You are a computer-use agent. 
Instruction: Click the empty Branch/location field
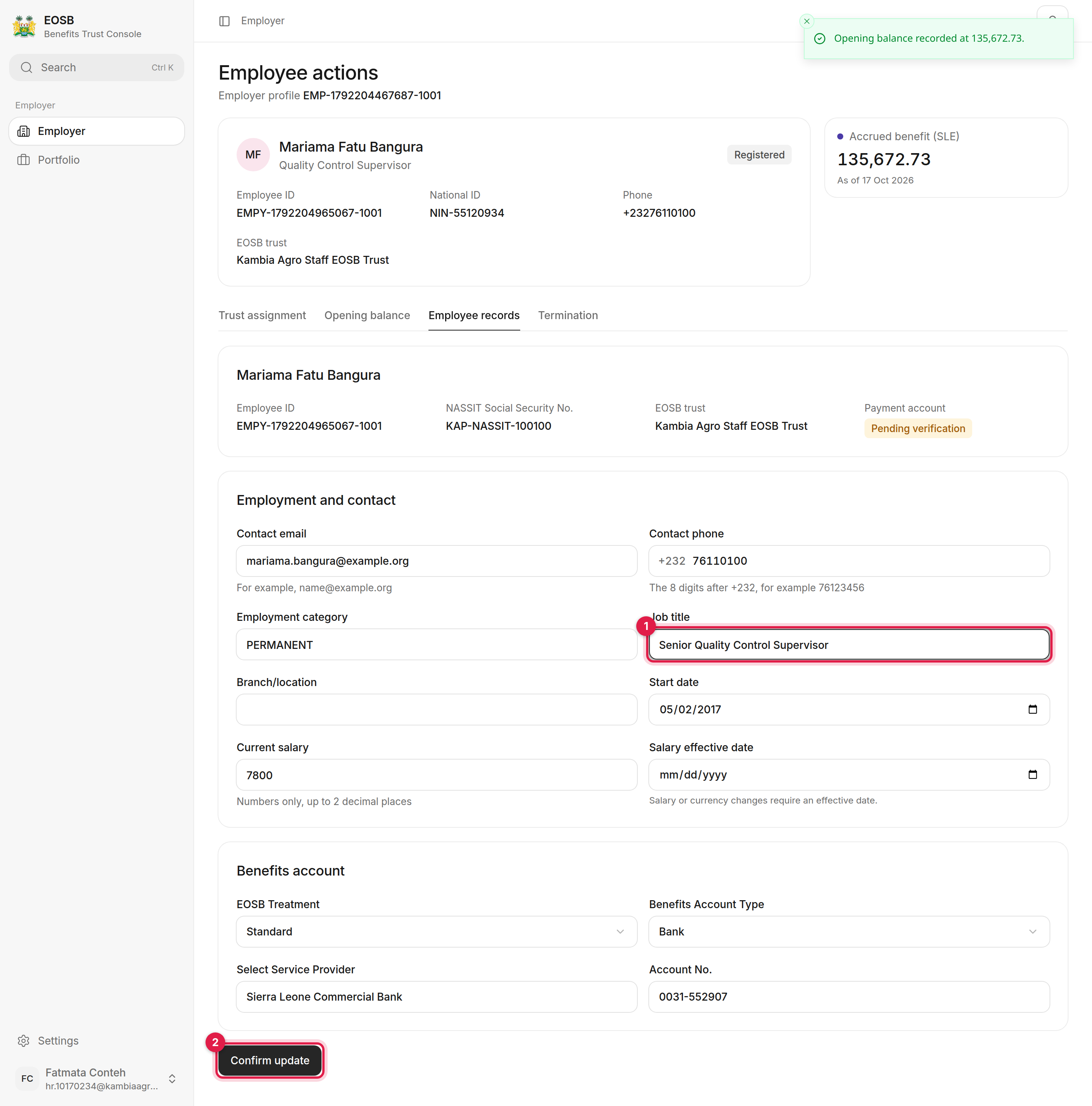click(436, 710)
